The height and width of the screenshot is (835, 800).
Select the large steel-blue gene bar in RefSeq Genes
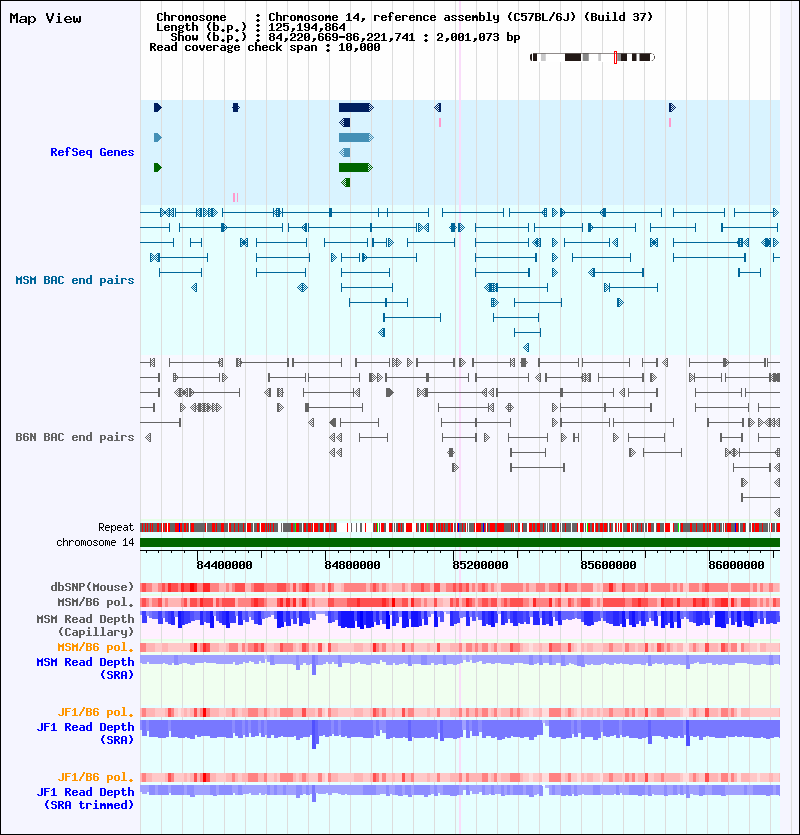pos(356,137)
